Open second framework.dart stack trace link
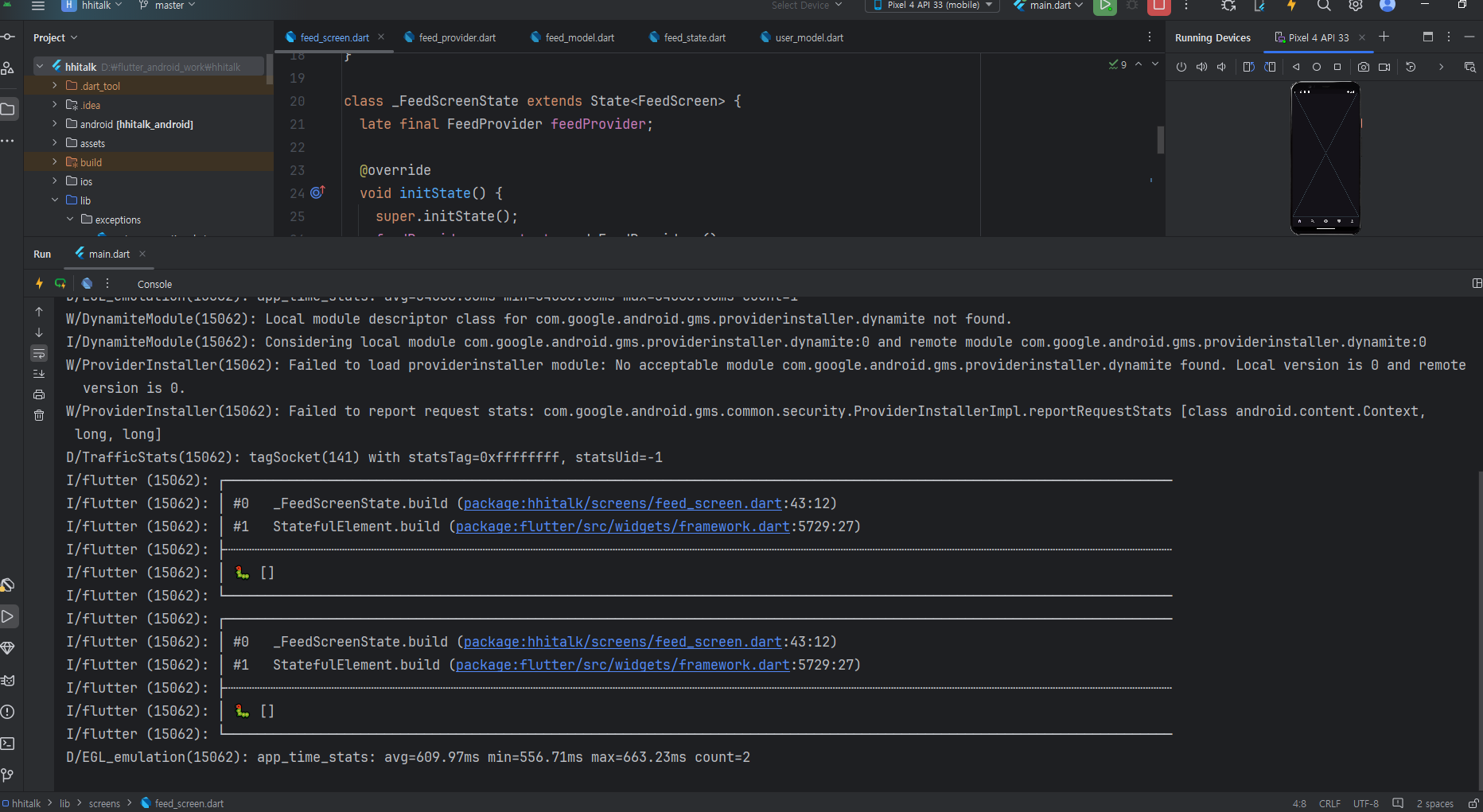The height and width of the screenshot is (812, 1483). 622,665
